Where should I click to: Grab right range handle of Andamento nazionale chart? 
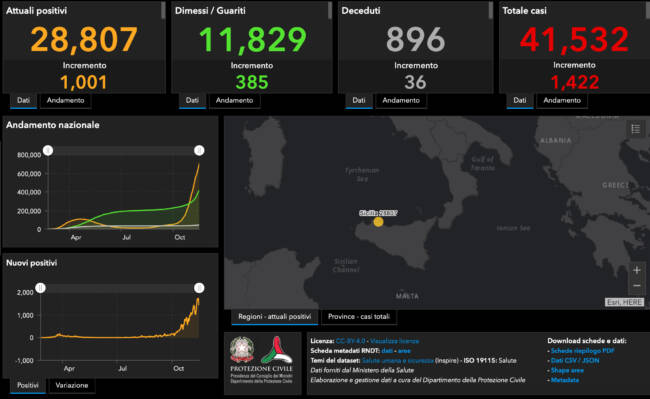[199, 150]
